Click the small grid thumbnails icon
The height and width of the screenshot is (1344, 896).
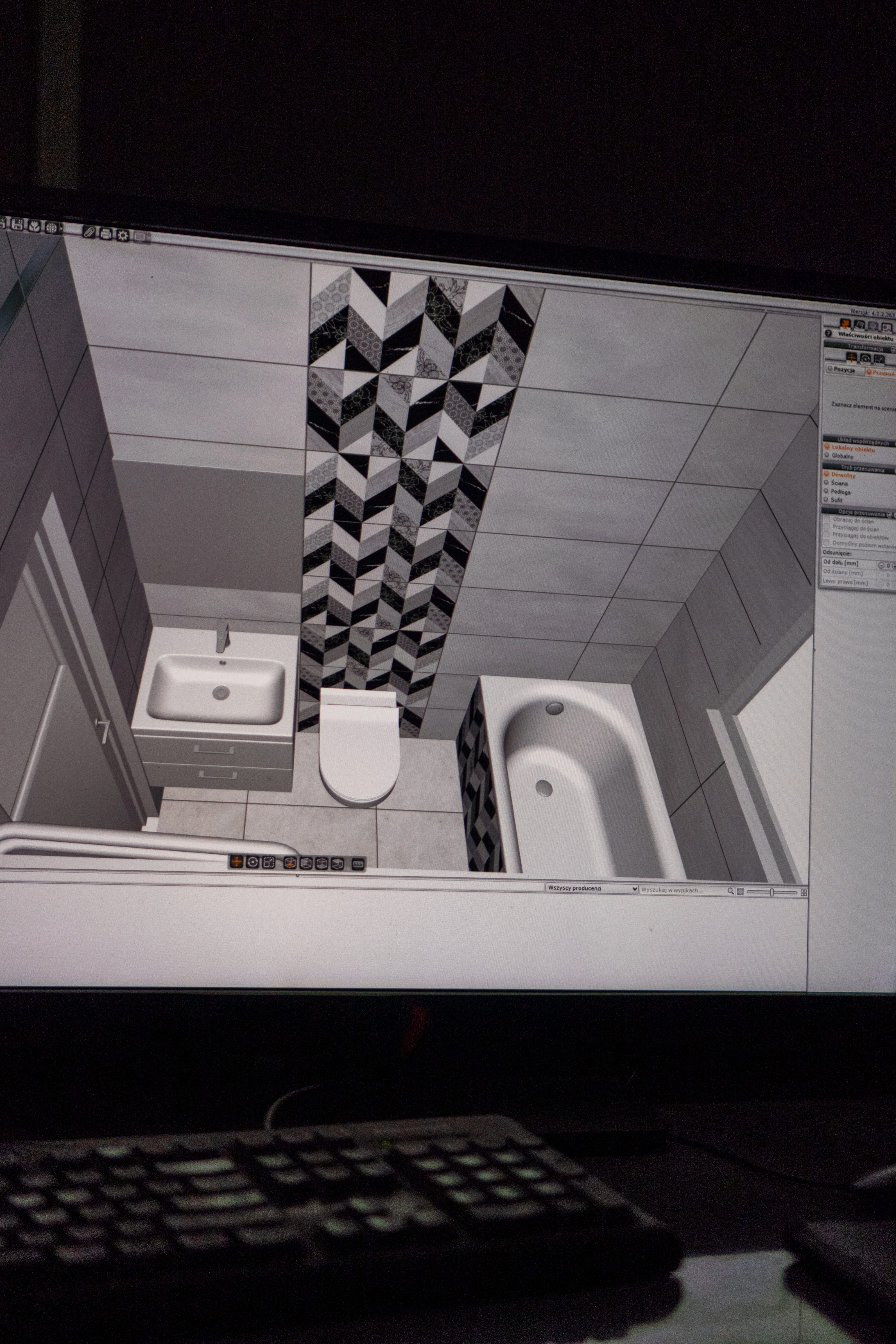[741, 892]
